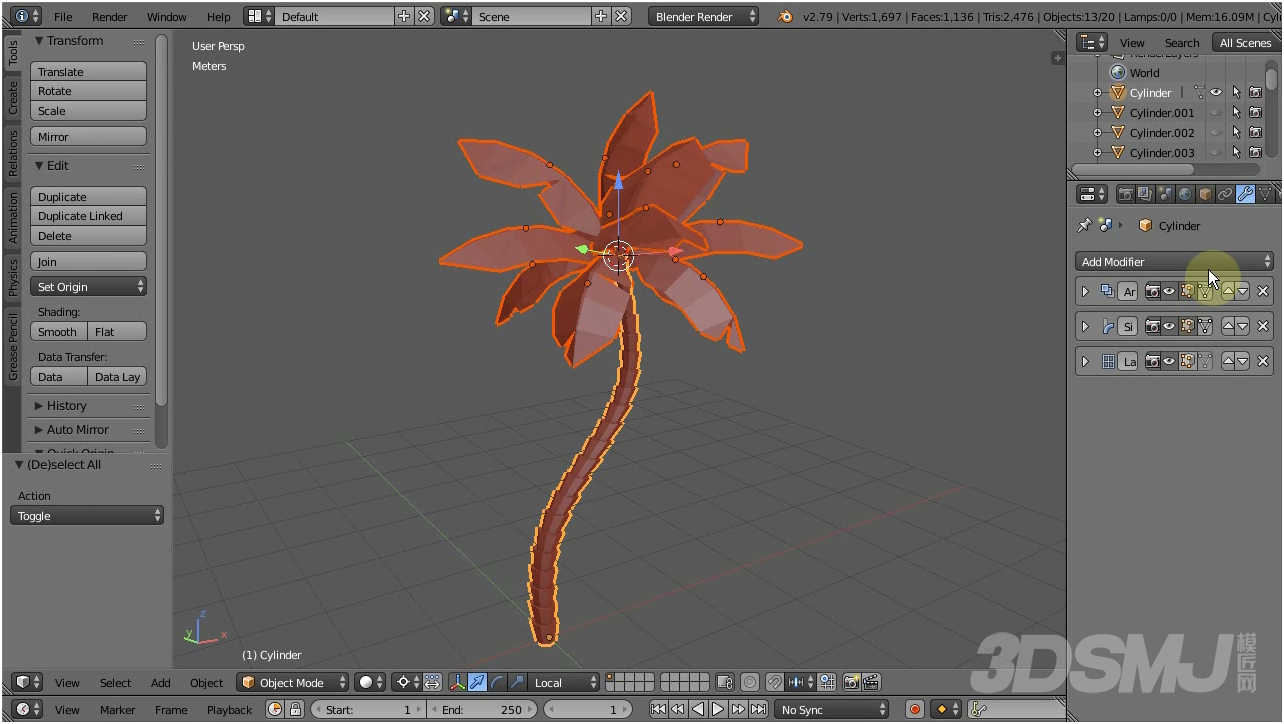The width and height of the screenshot is (1284, 724).
Task: Play animation forward
Action: click(718, 710)
